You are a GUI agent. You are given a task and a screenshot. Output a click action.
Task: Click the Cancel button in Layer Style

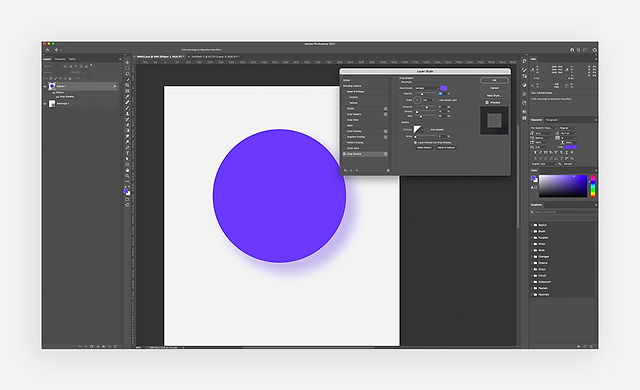494,88
